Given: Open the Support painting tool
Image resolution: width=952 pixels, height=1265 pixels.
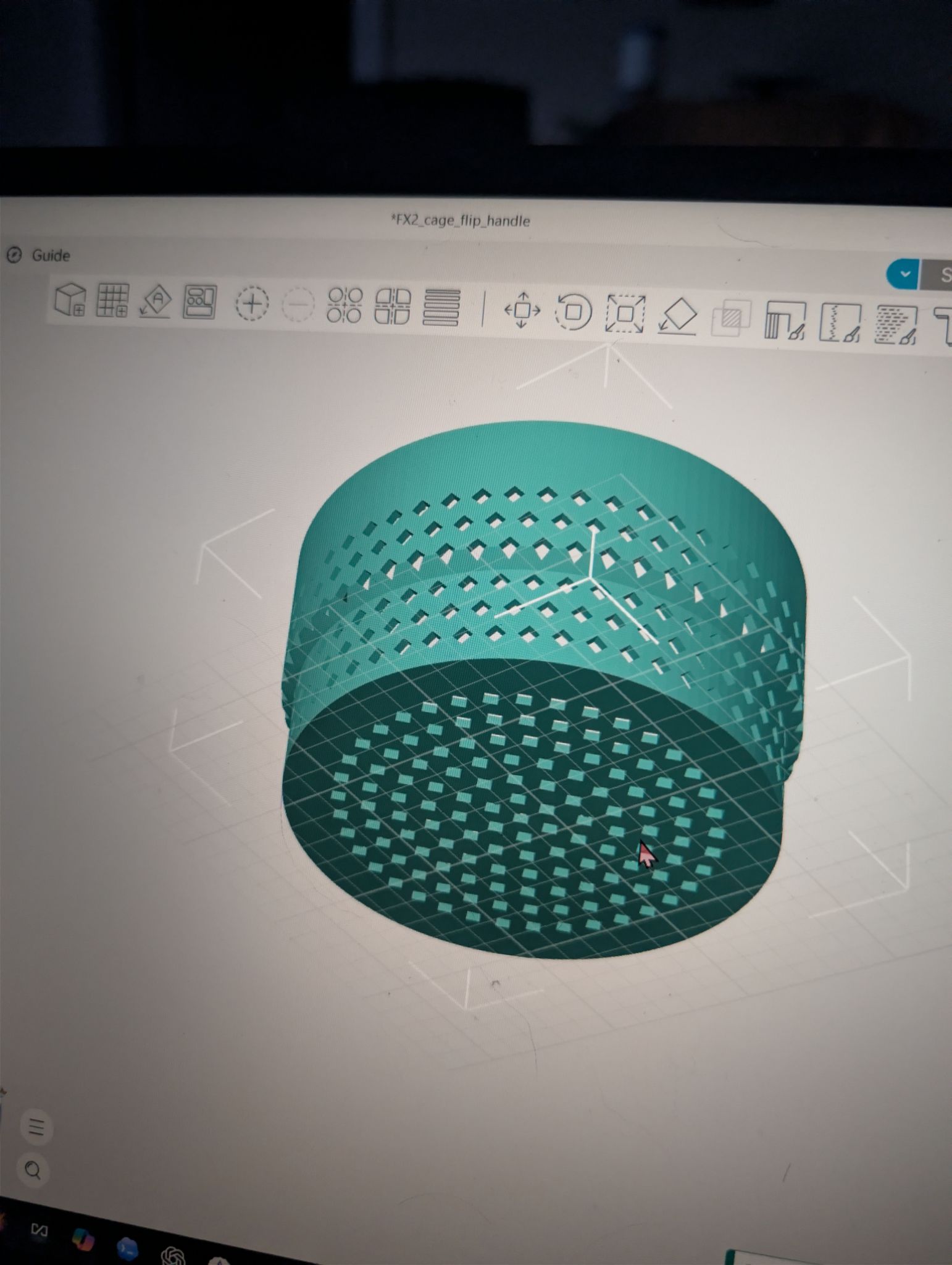Looking at the screenshot, I should [785, 321].
